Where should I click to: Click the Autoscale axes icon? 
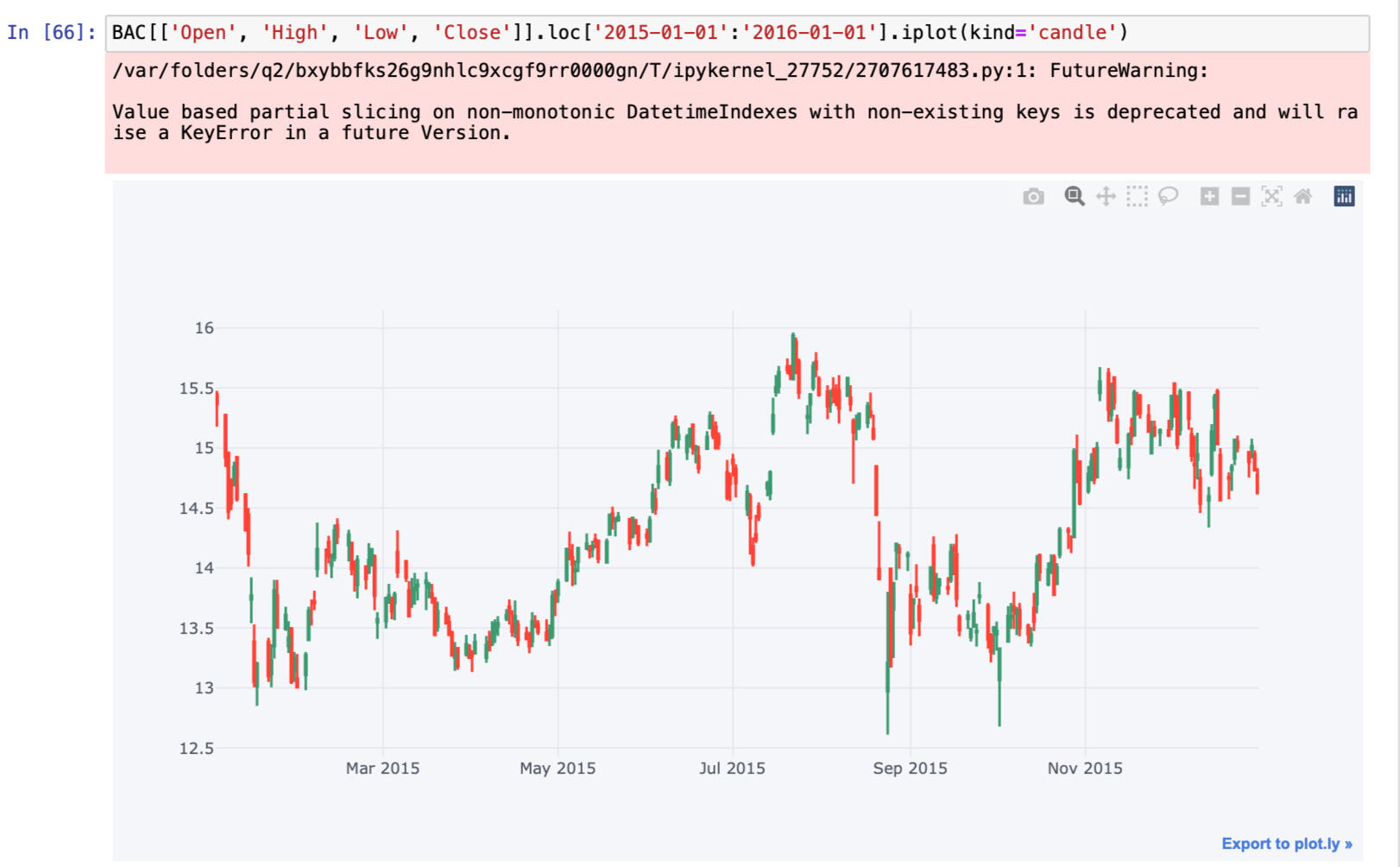[1271, 197]
